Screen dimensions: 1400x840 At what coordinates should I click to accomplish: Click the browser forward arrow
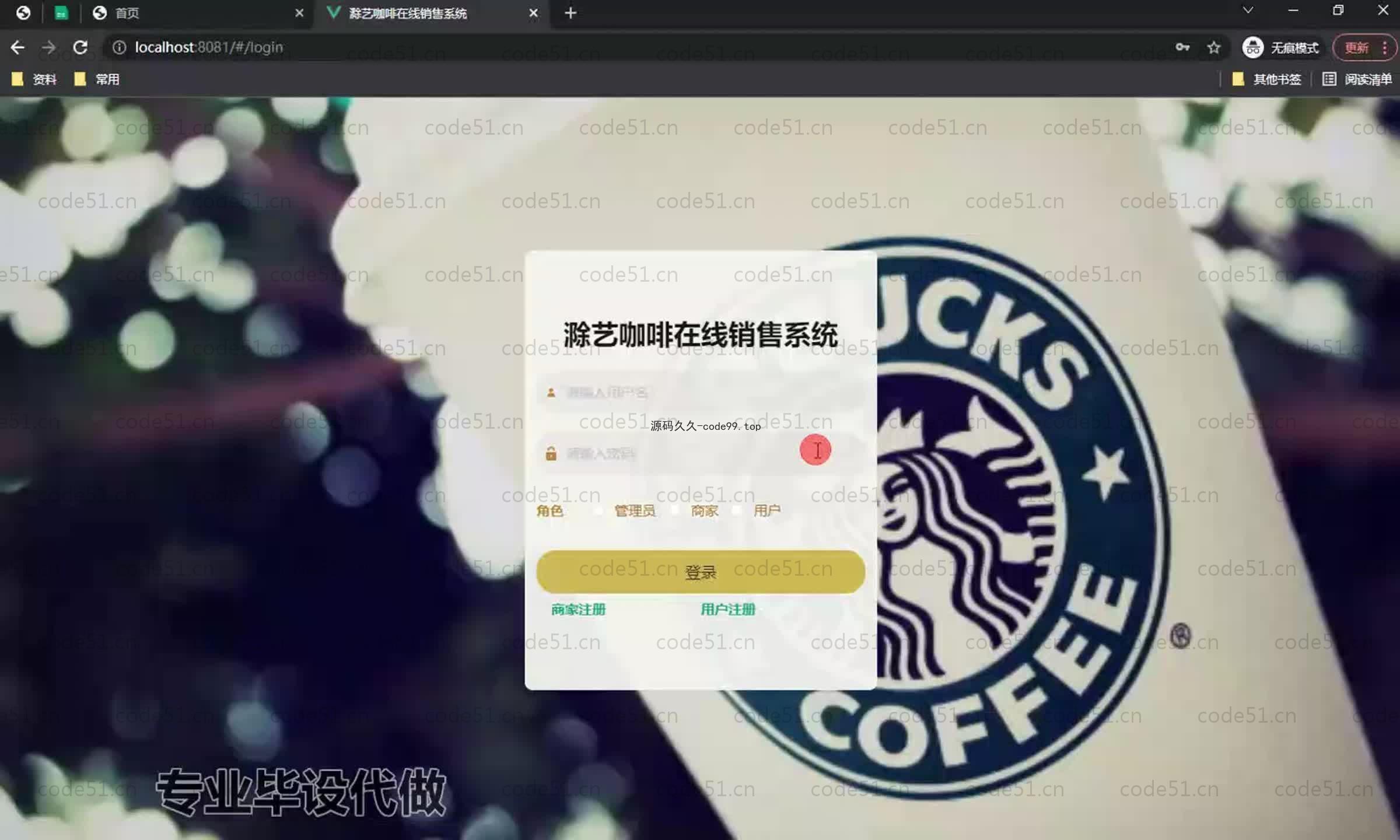tap(49, 47)
